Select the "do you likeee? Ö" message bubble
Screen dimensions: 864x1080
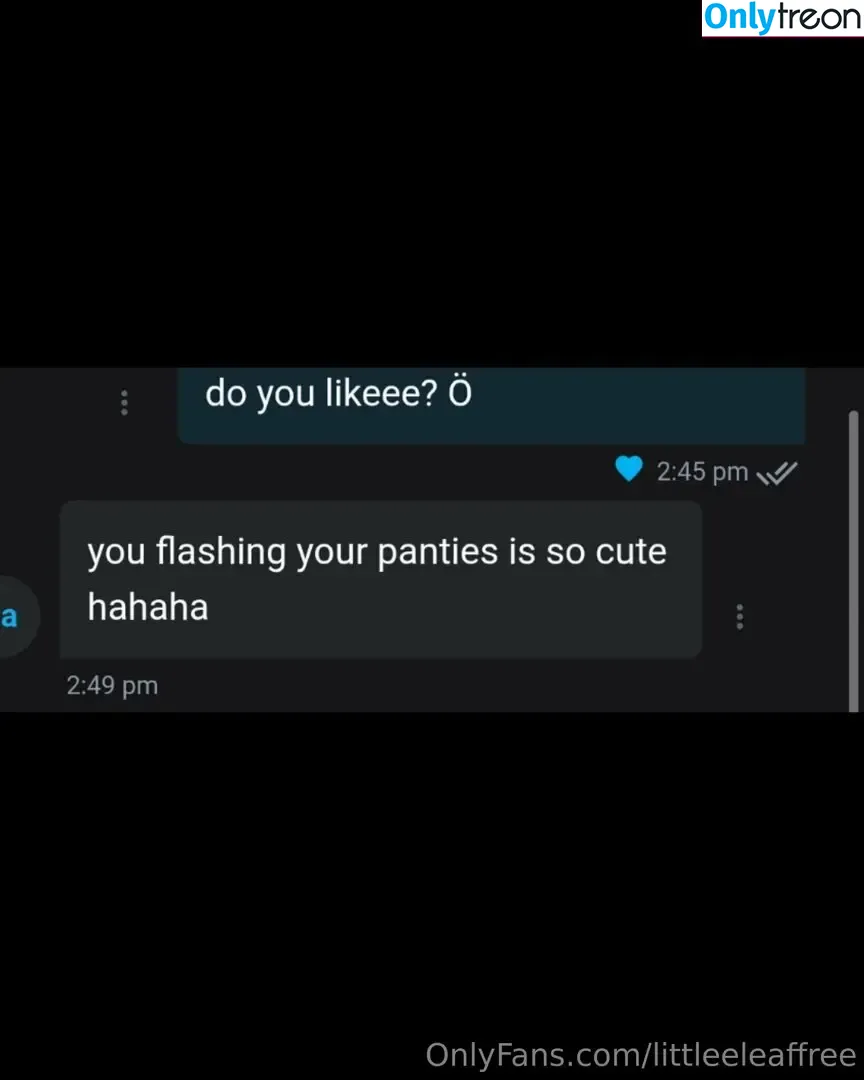coord(491,406)
